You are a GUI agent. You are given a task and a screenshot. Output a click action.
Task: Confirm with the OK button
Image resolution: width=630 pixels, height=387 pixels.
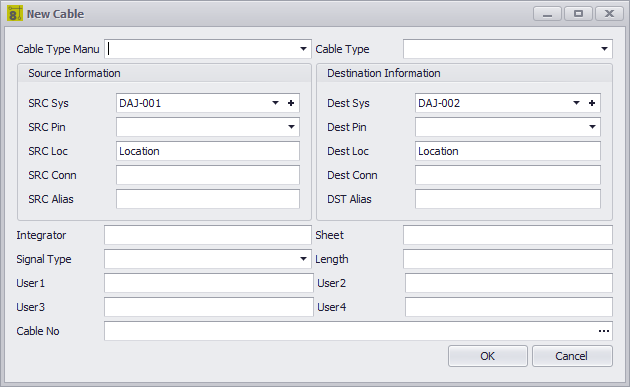click(x=488, y=356)
